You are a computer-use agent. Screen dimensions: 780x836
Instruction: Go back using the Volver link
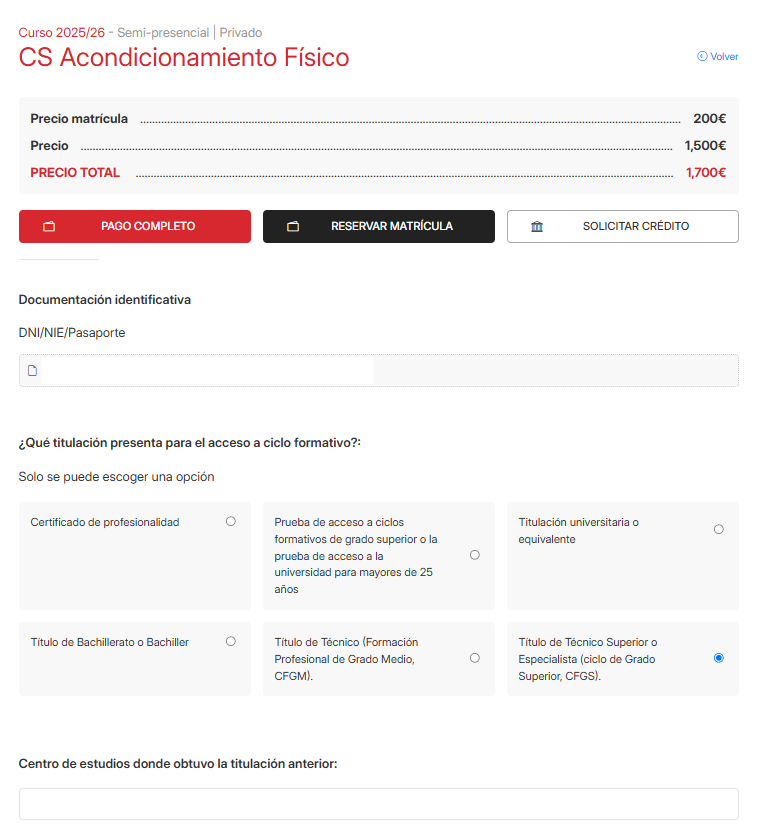click(718, 57)
